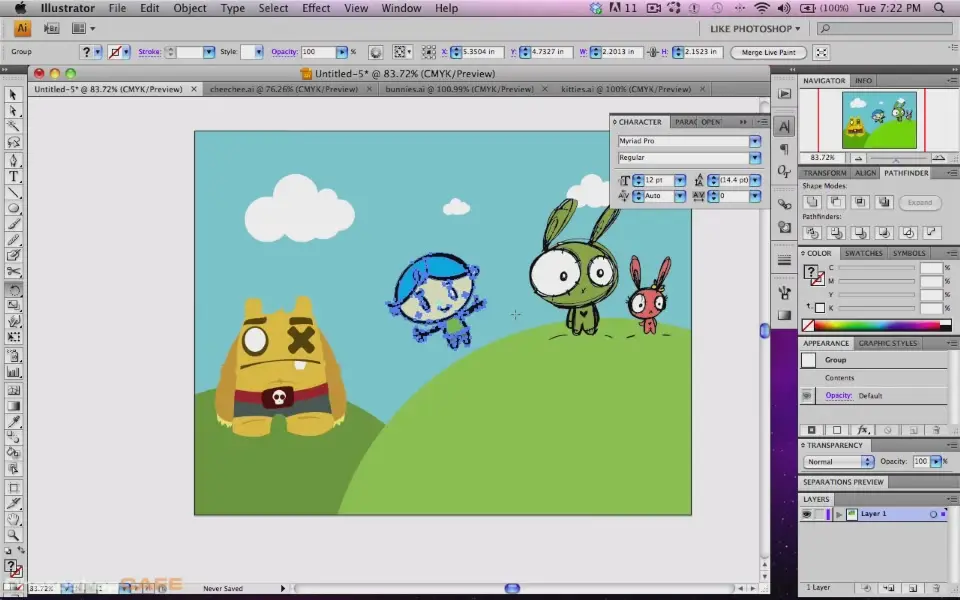This screenshot has width=960, height=600.
Task: Click the X position field in control bar
Action: tap(482, 52)
